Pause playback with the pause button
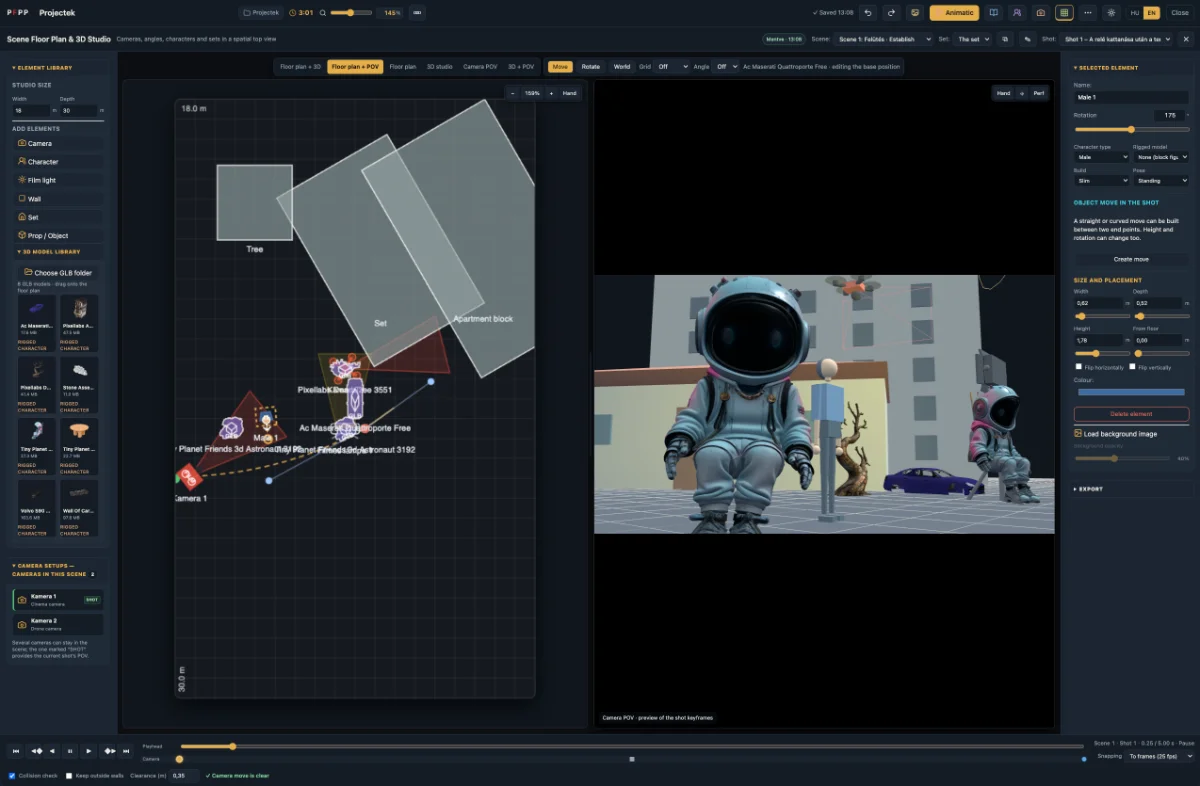Image resolution: width=1200 pixels, height=786 pixels. point(70,751)
